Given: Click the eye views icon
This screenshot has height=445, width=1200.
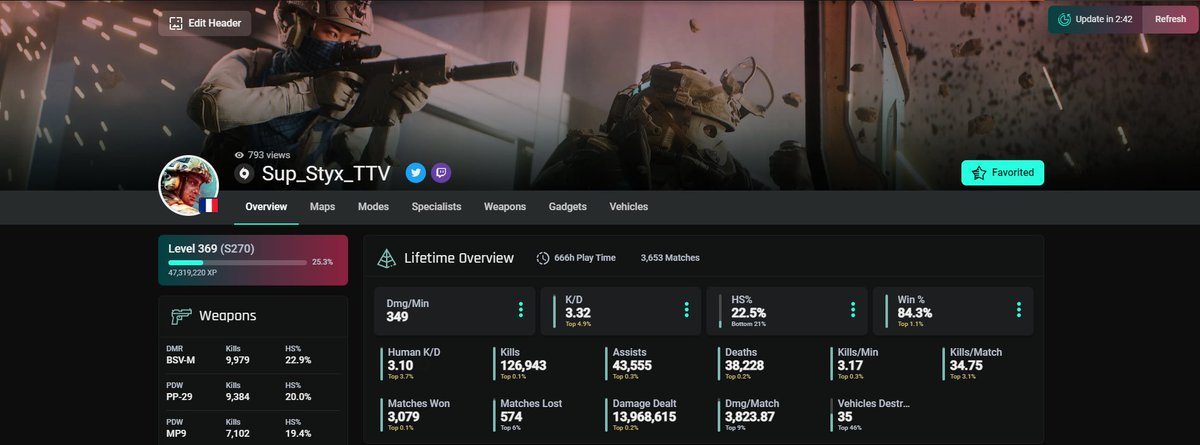Looking at the screenshot, I should 239,155.
